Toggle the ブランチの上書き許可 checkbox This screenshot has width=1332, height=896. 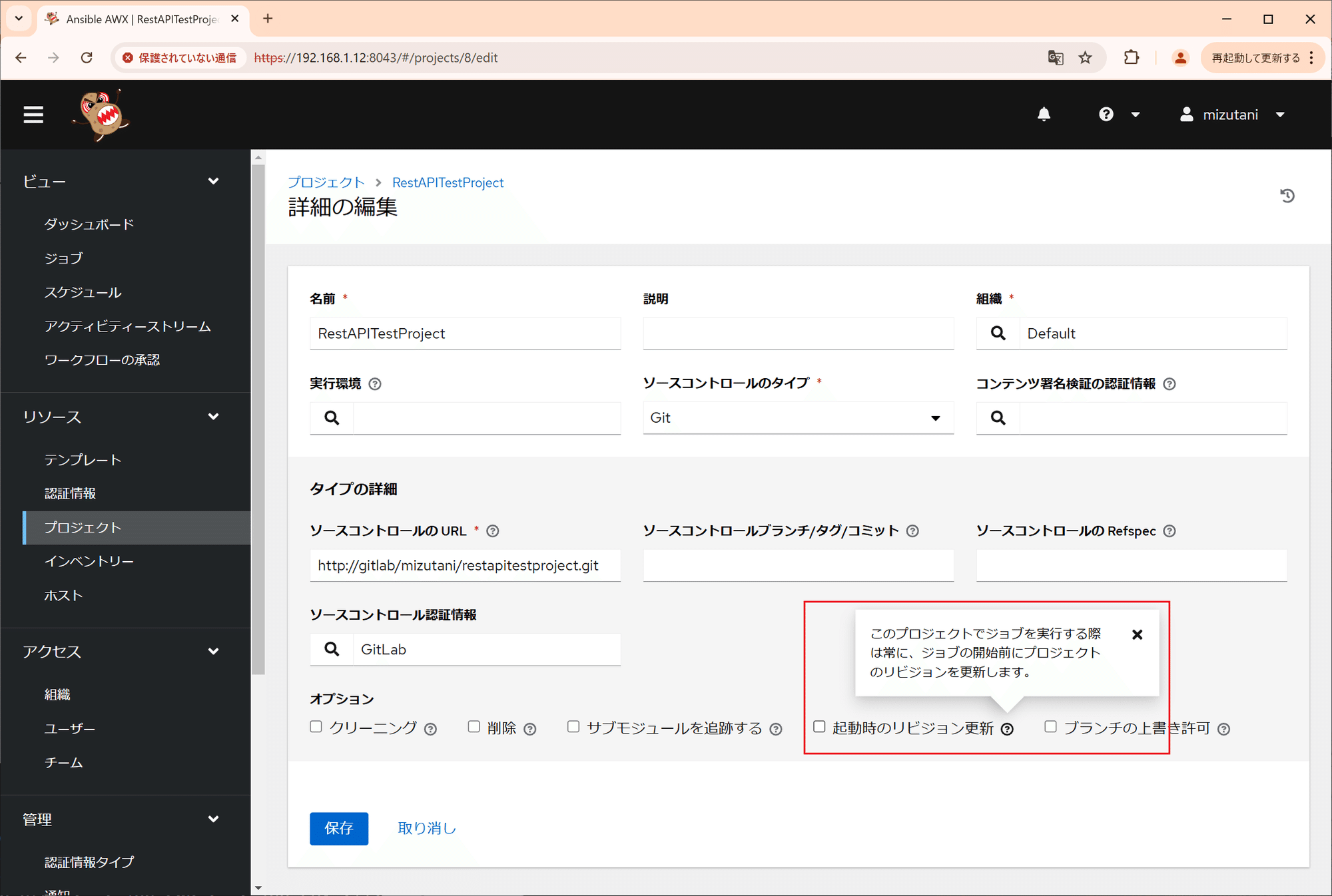pyautogui.click(x=1050, y=726)
